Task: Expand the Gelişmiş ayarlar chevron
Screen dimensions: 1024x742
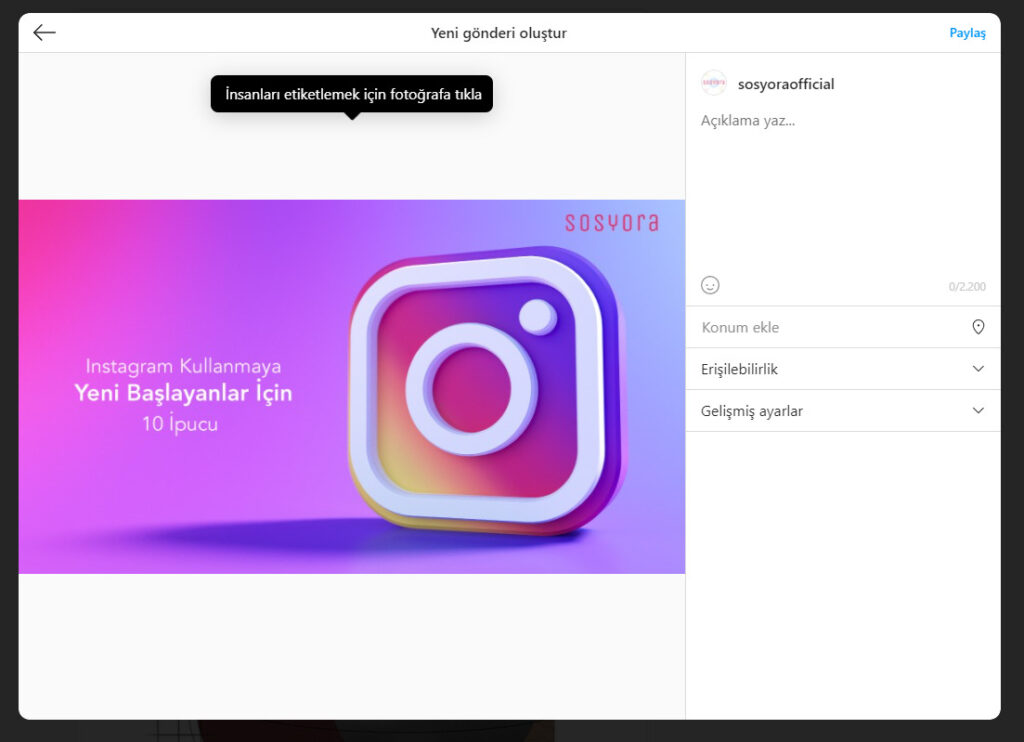Action: pos(978,411)
